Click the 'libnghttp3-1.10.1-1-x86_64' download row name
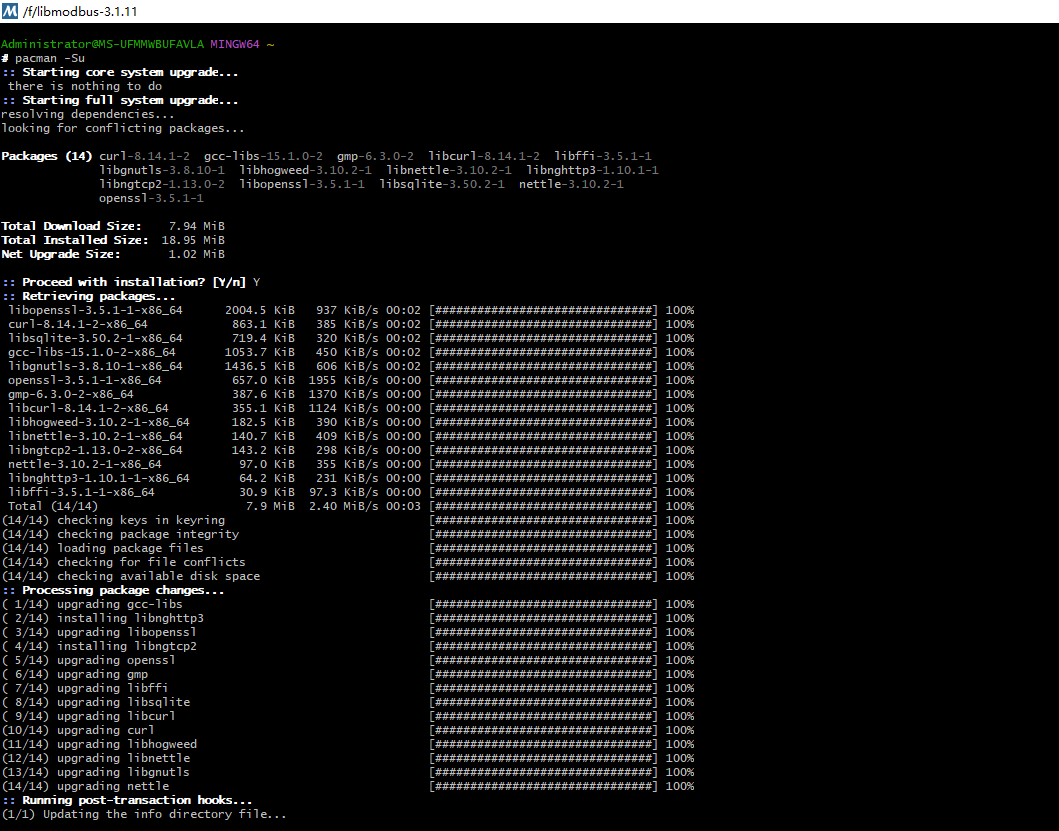The image size is (1059, 831). click(99, 478)
